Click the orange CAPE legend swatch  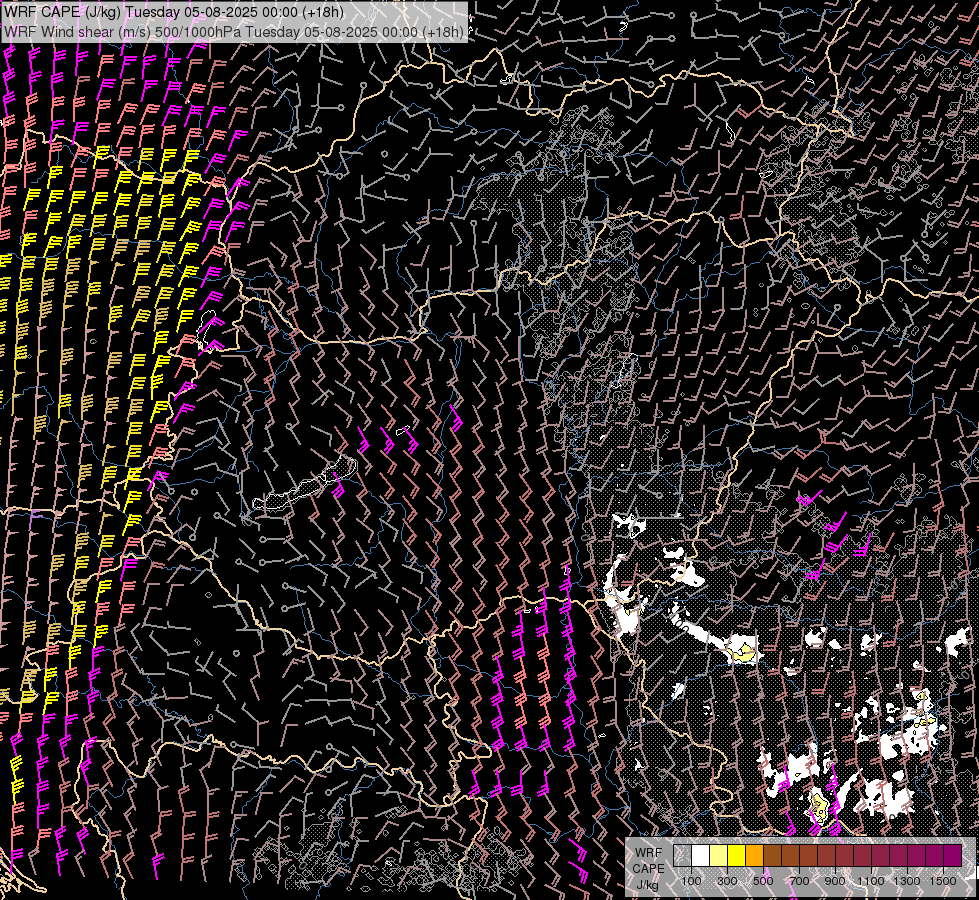754,855
